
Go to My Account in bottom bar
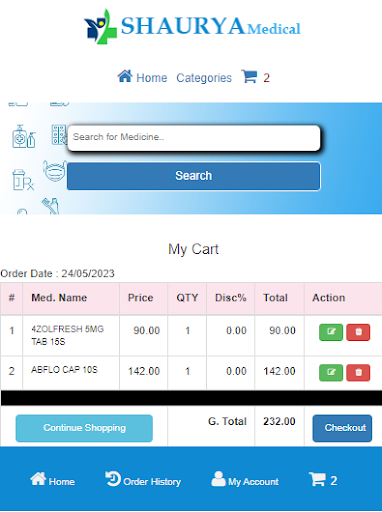(x=245, y=480)
